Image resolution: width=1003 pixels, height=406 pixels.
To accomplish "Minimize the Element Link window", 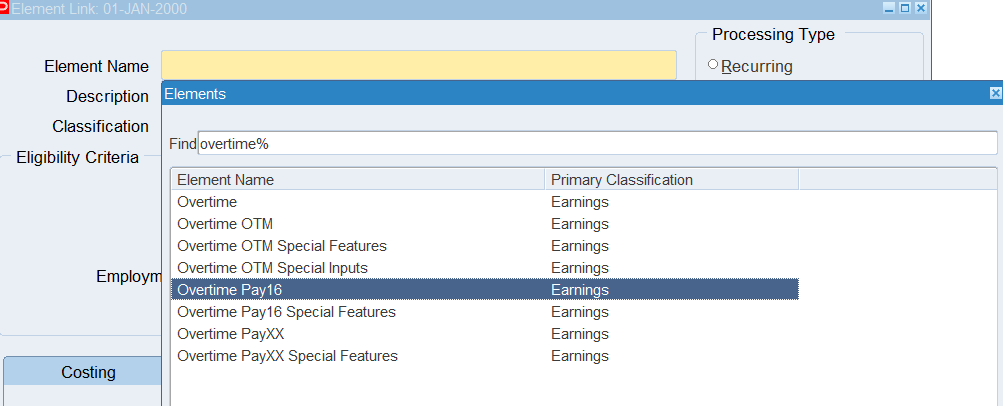I will click(889, 8).
